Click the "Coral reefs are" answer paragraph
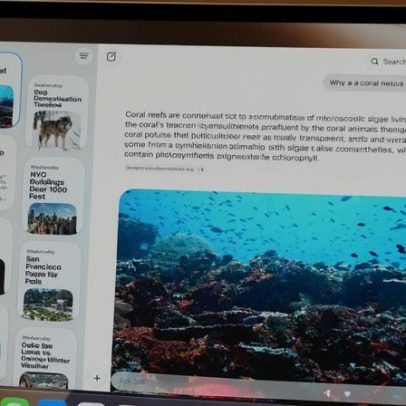 (x=265, y=136)
